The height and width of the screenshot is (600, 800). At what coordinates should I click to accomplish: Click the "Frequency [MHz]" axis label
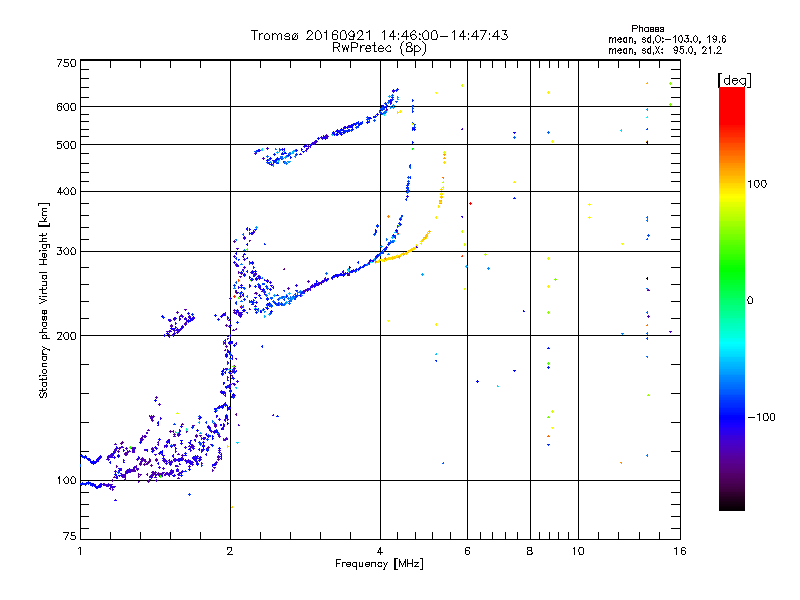(379, 564)
